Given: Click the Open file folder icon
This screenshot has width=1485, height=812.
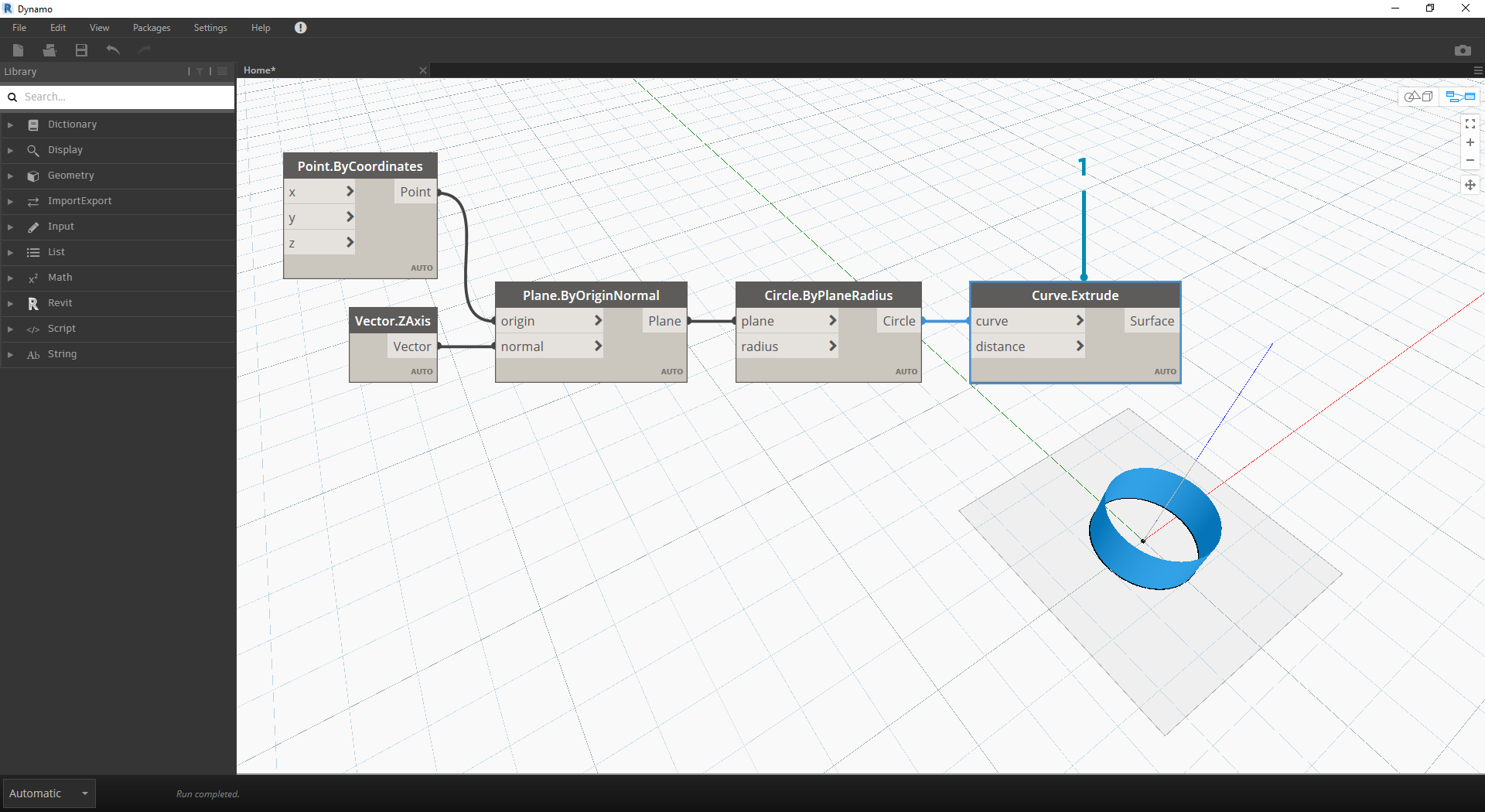Looking at the screenshot, I should 49,50.
